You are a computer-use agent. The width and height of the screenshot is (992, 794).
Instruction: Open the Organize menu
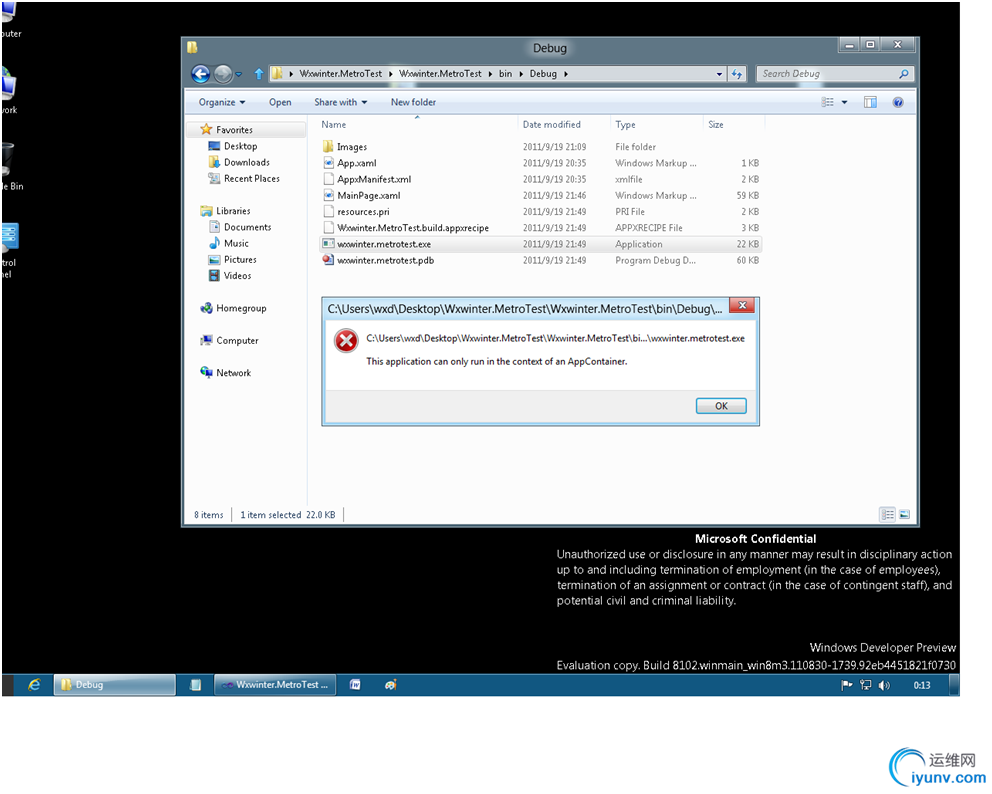point(222,102)
